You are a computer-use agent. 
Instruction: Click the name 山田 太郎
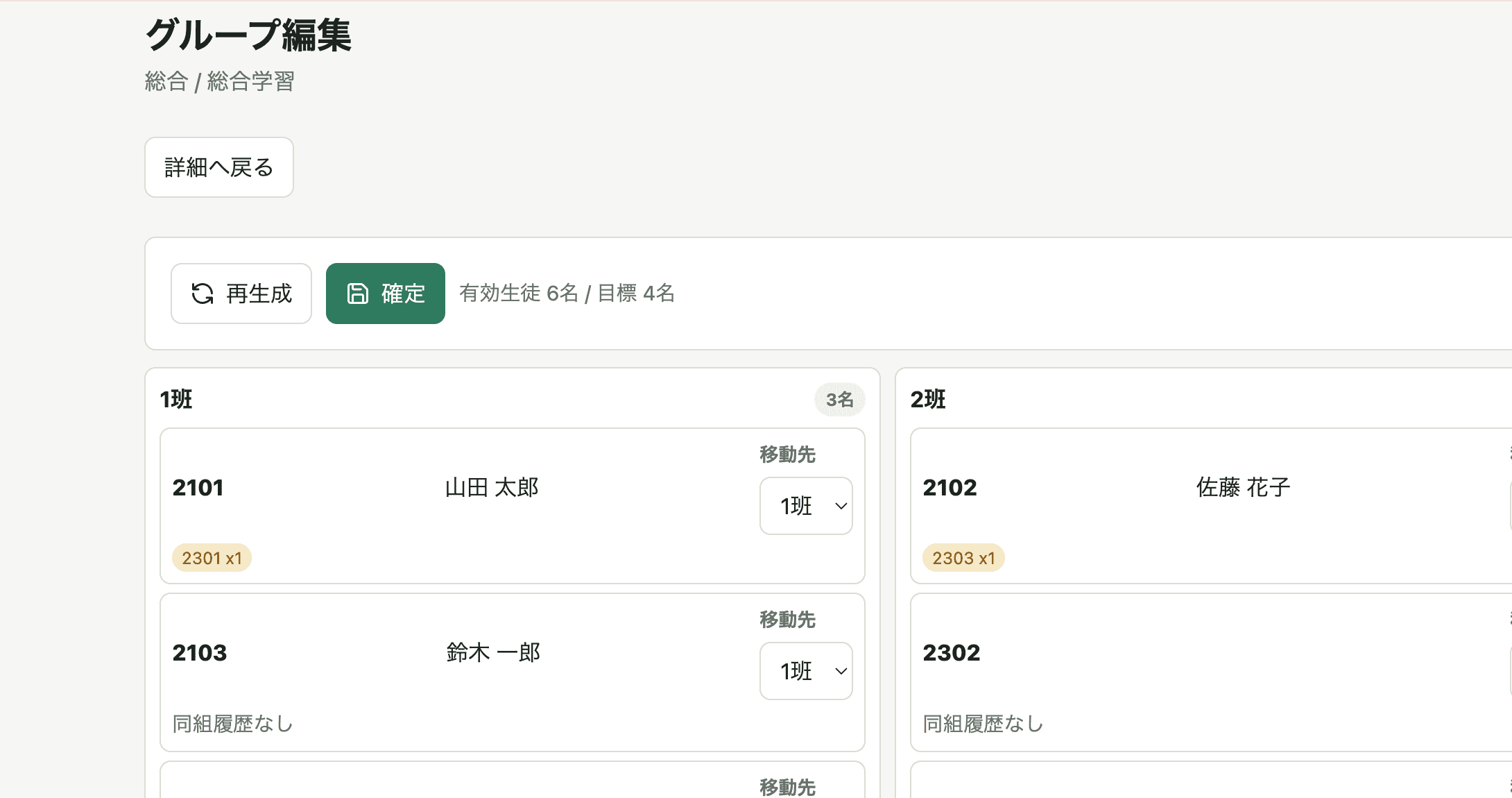[492, 488]
